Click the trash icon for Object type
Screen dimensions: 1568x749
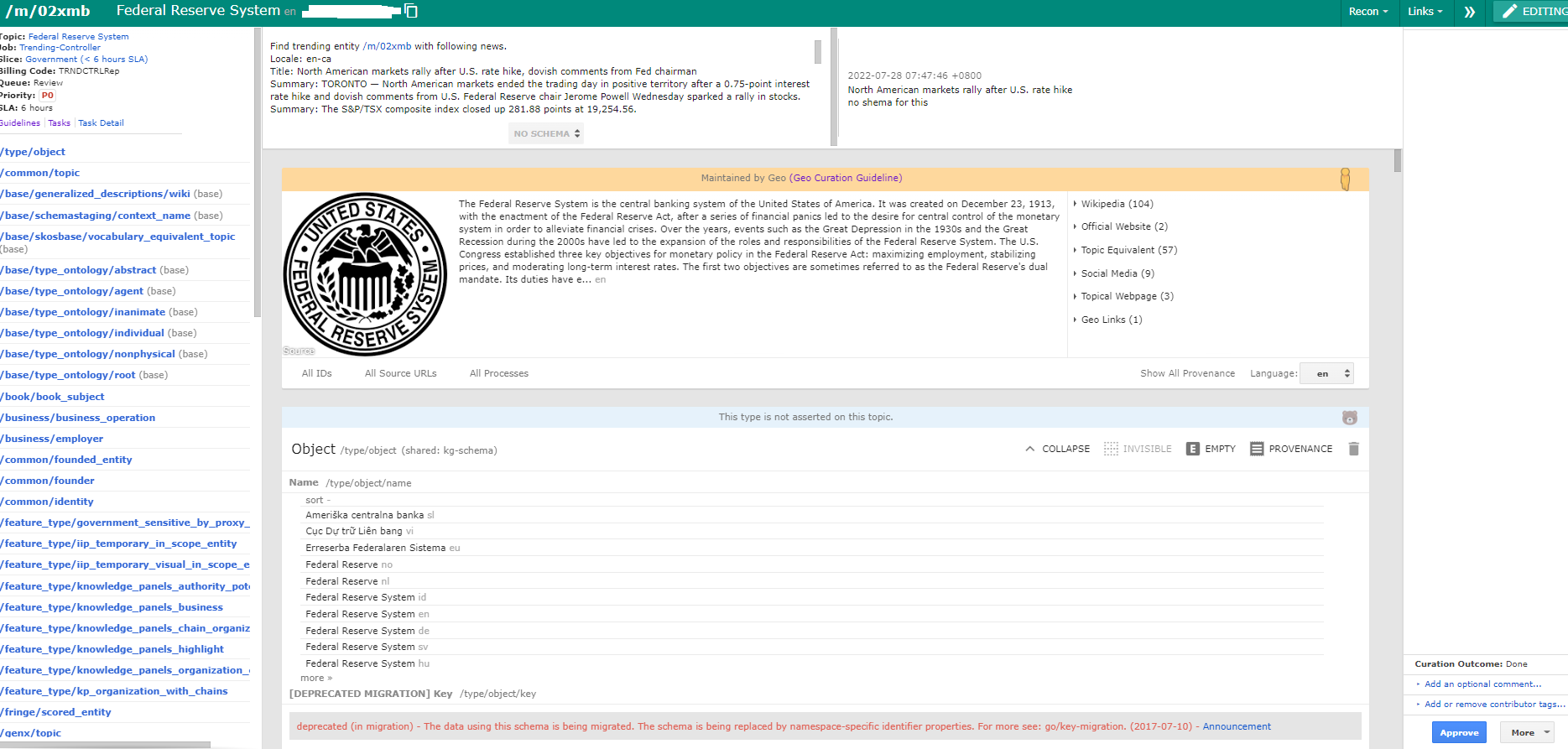[1353, 449]
